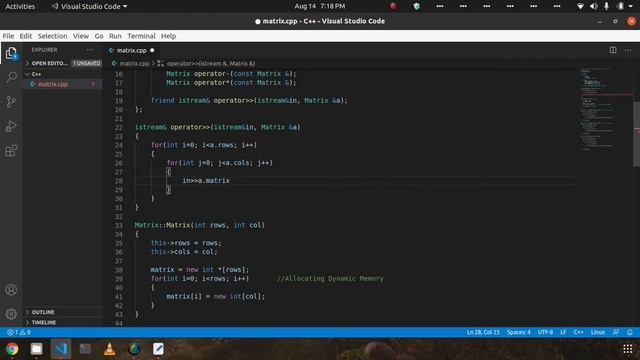640x360 pixels.
Task: Change encoding via UTF-8
Action: click(x=545, y=332)
